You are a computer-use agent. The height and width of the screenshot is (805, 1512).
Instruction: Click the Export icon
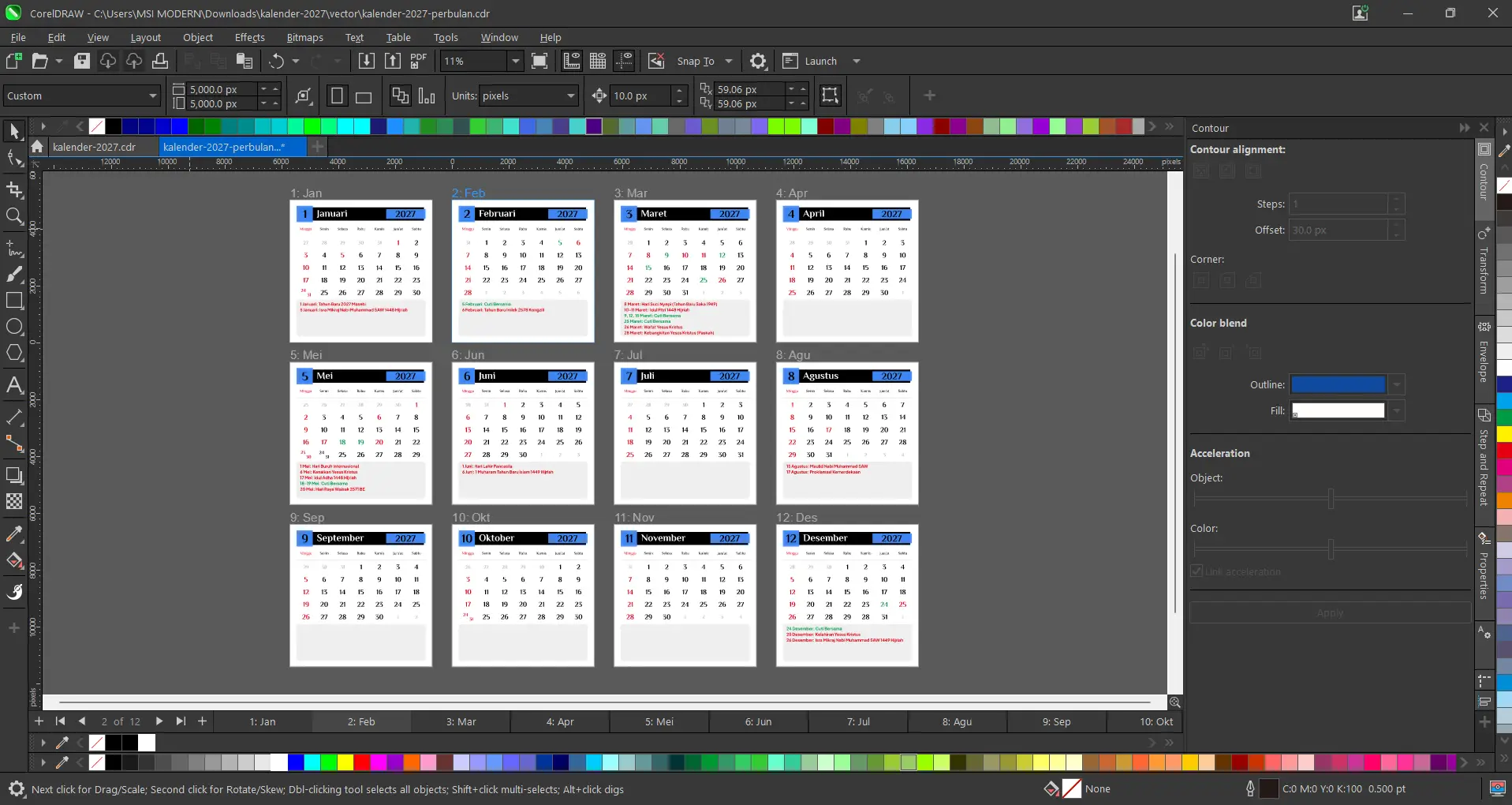(x=393, y=61)
